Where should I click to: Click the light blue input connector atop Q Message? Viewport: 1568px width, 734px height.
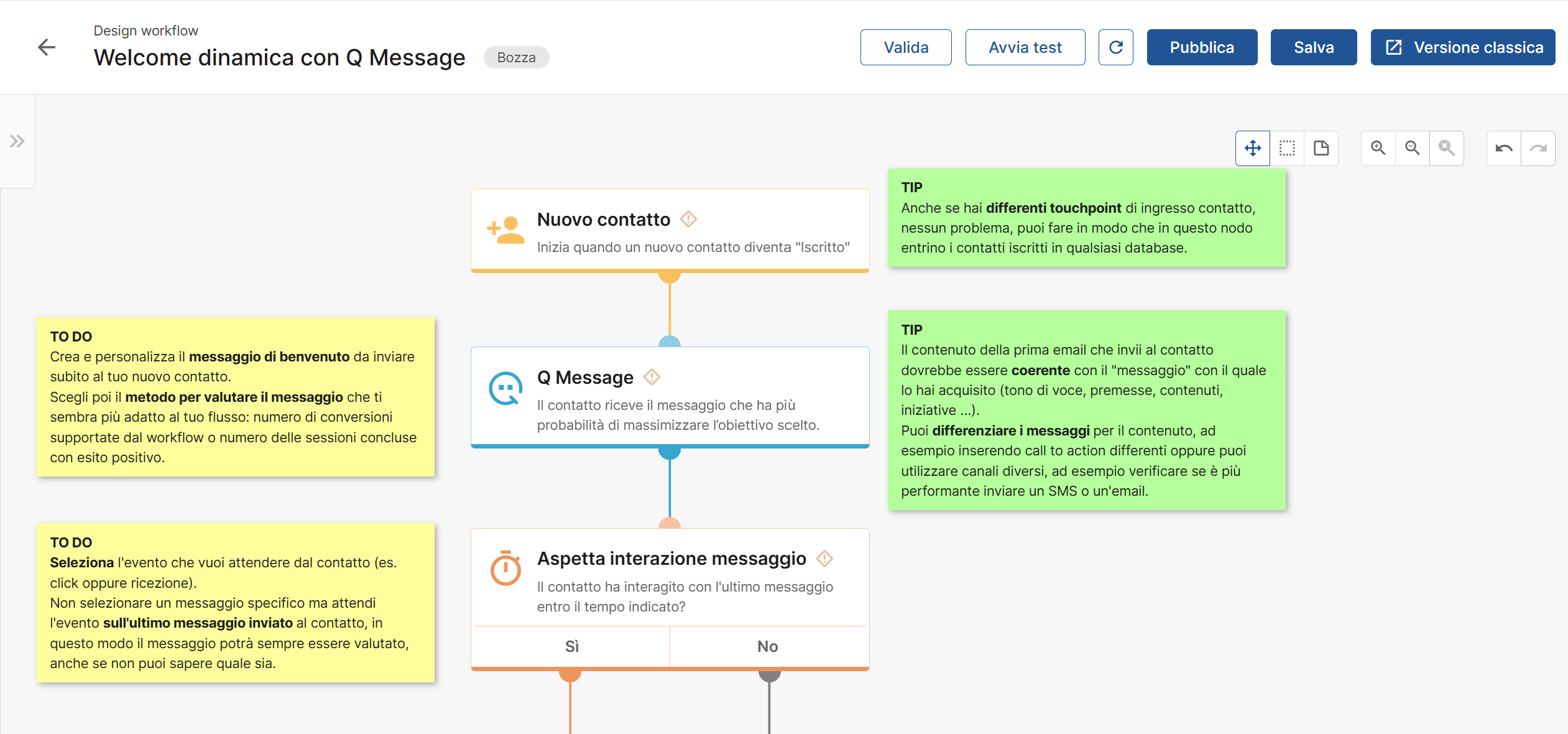pos(670,341)
